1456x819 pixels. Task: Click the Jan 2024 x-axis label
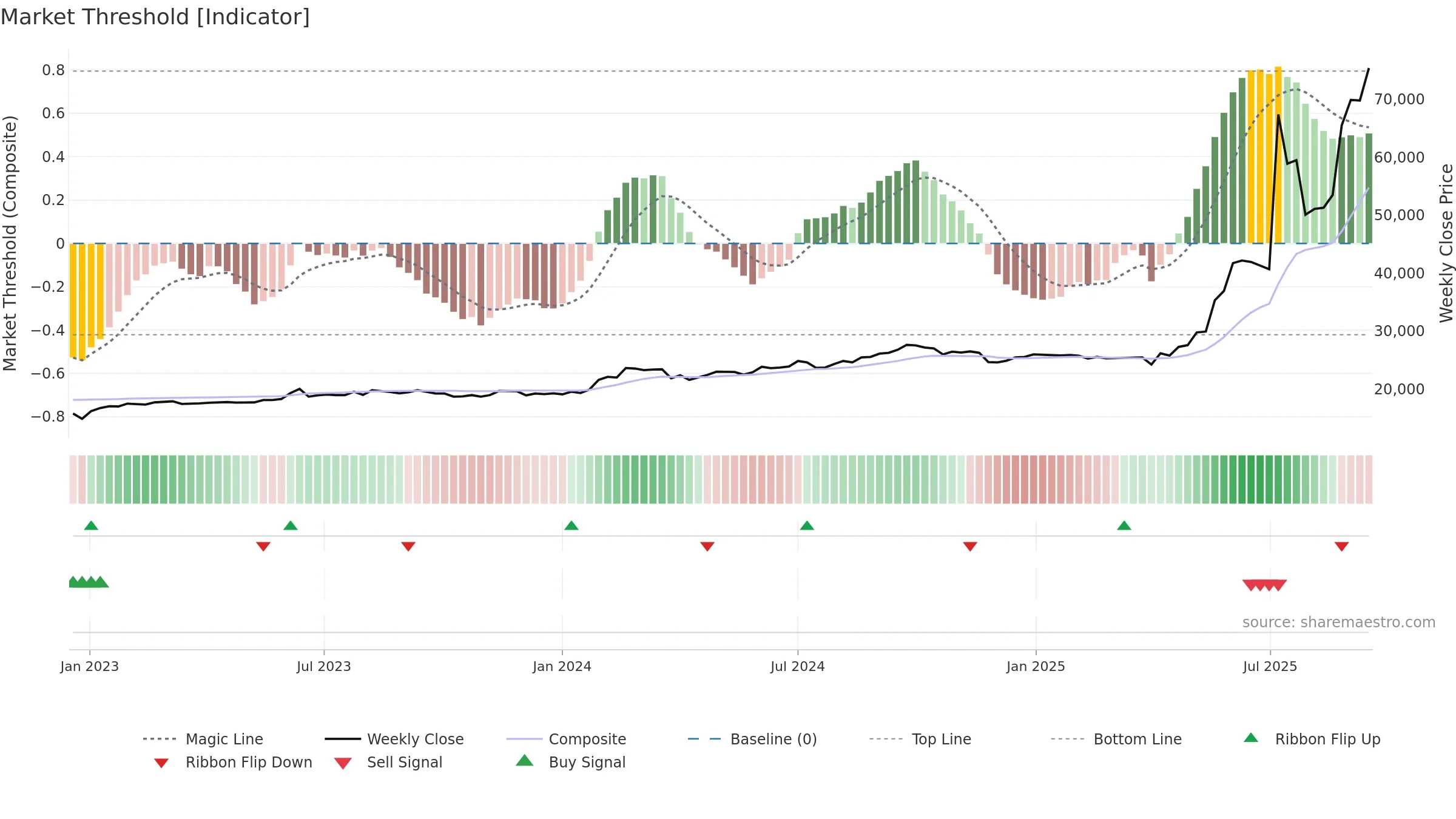click(562, 667)
